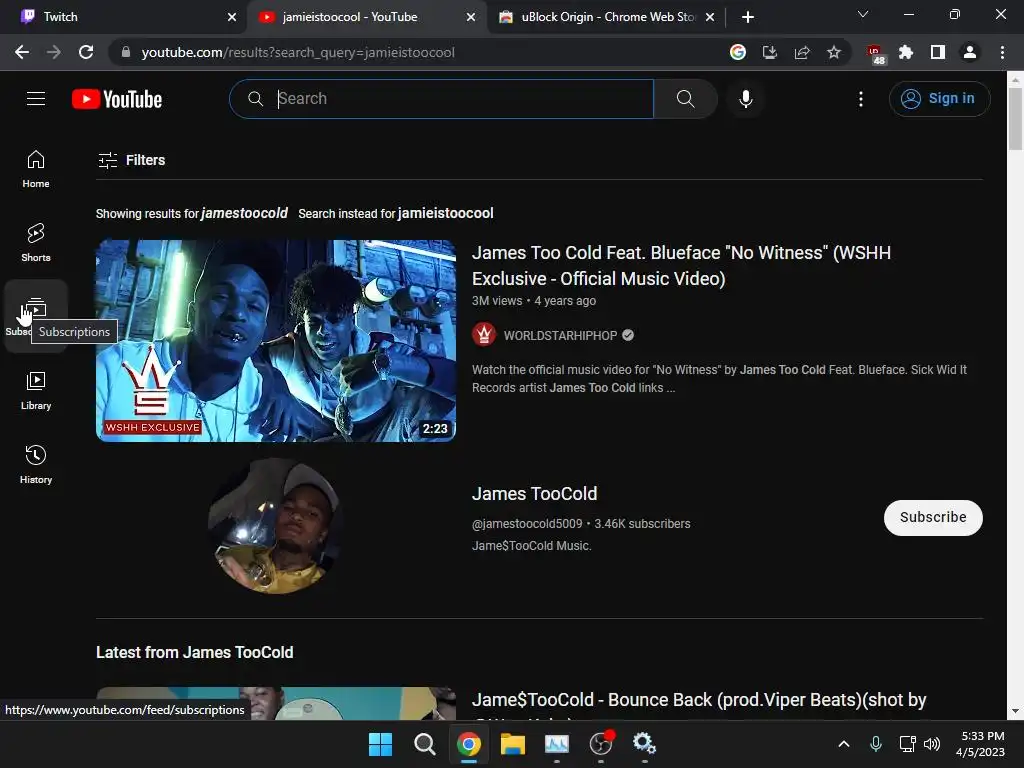
Task: Open Library in sidebar
Action: click(36, 391)
